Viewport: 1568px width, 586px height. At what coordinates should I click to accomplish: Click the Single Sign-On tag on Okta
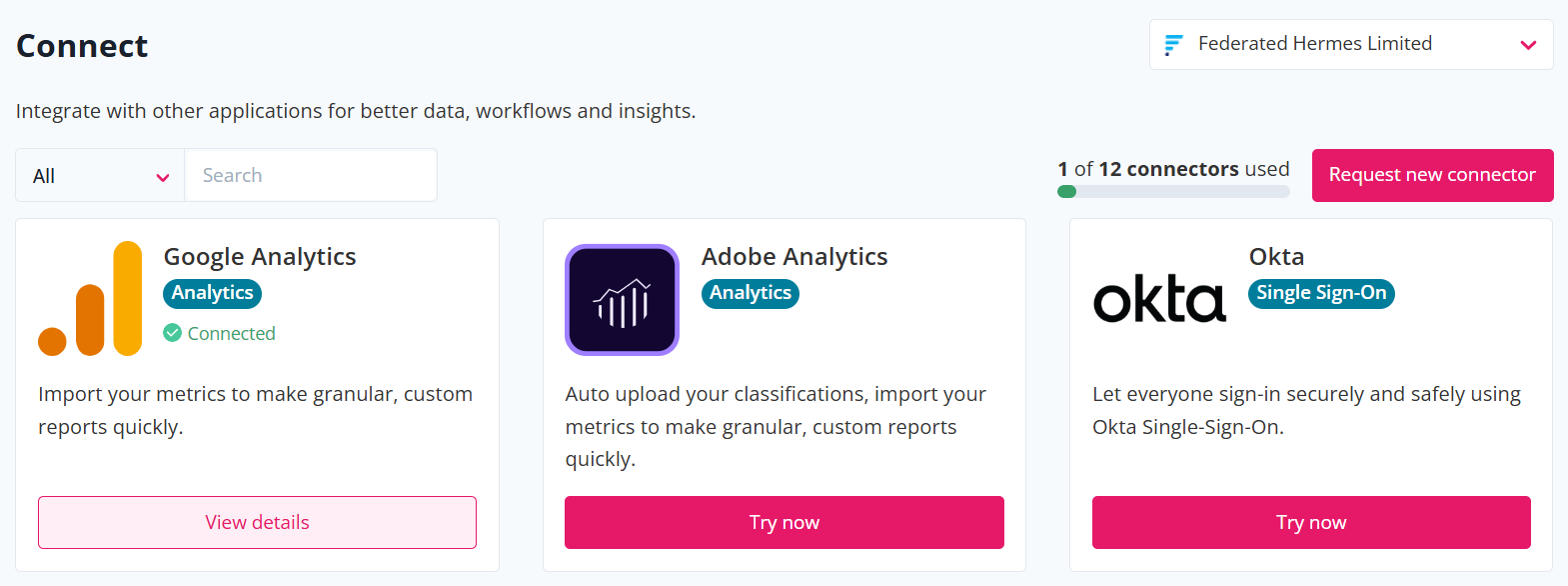[x=1321, y=293]
